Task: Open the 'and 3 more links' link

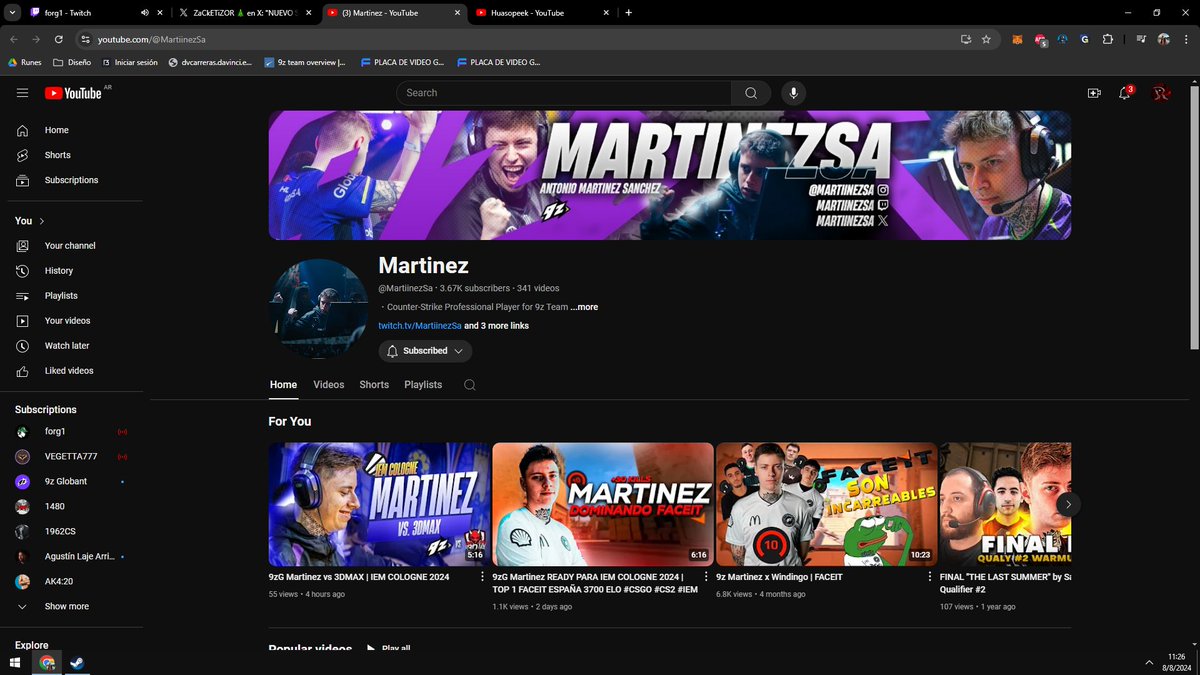Action: coord(497,326)
